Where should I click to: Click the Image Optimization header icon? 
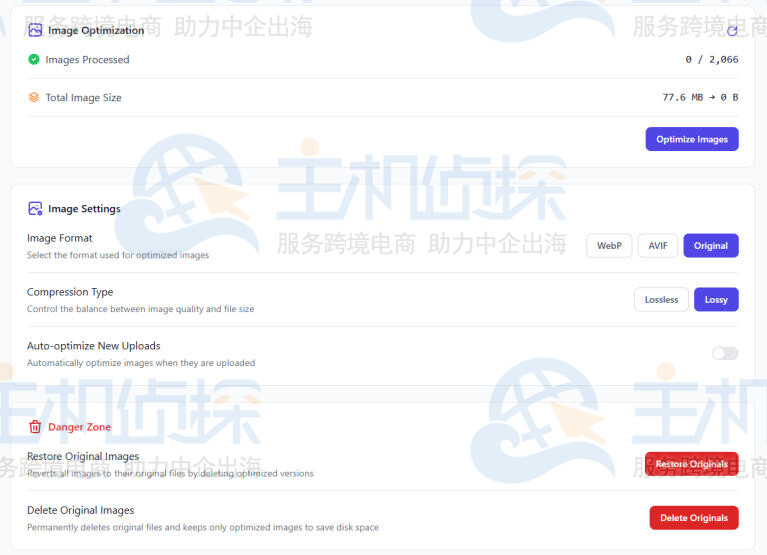35,30
